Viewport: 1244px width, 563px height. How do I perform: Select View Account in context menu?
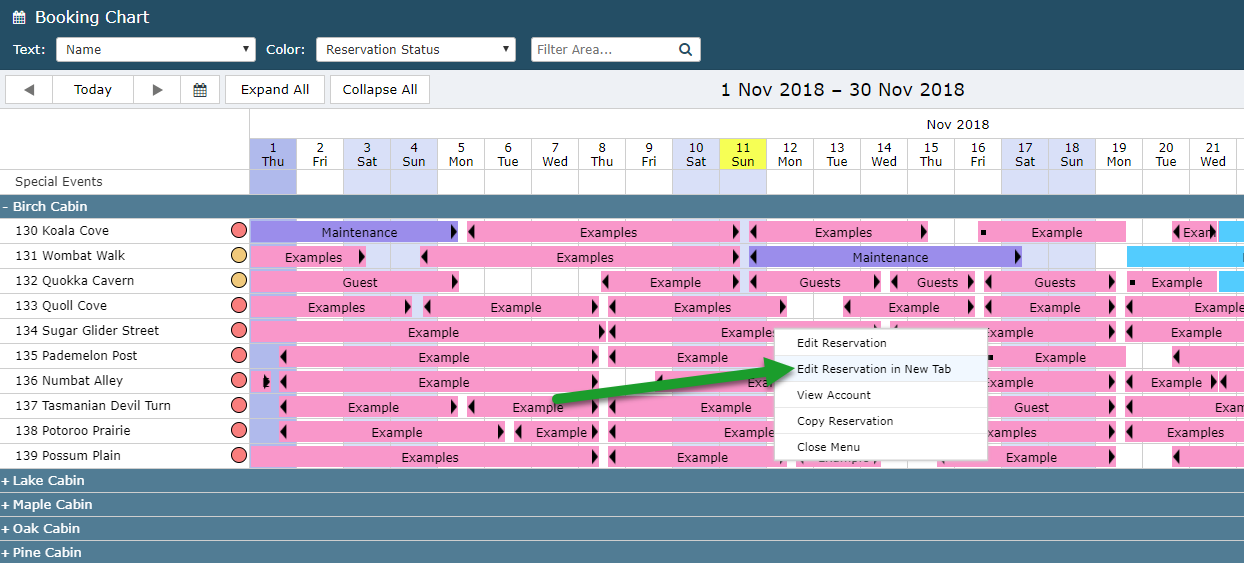pos(881,395)
